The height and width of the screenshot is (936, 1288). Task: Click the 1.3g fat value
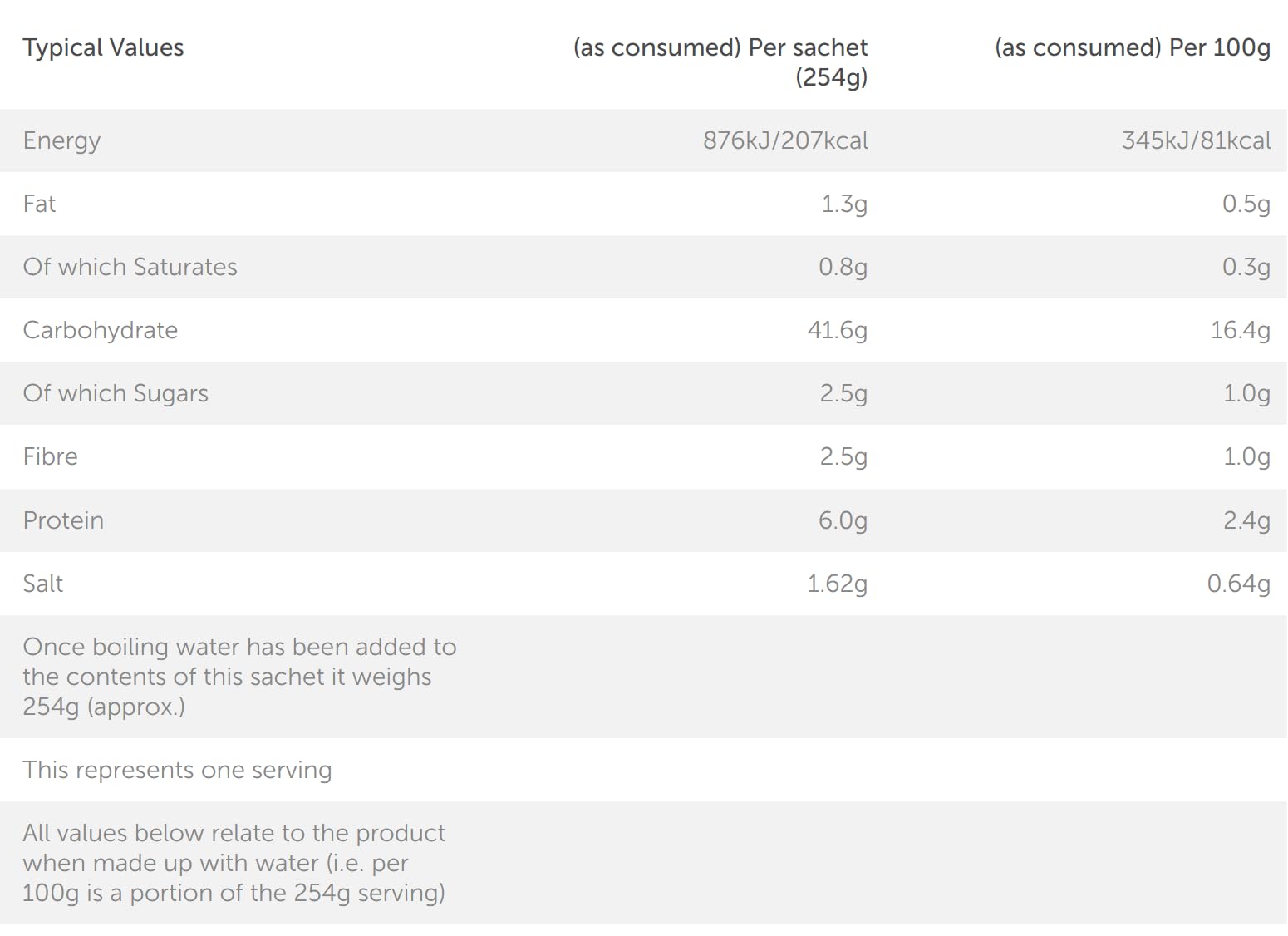click(x=844, y=204)
